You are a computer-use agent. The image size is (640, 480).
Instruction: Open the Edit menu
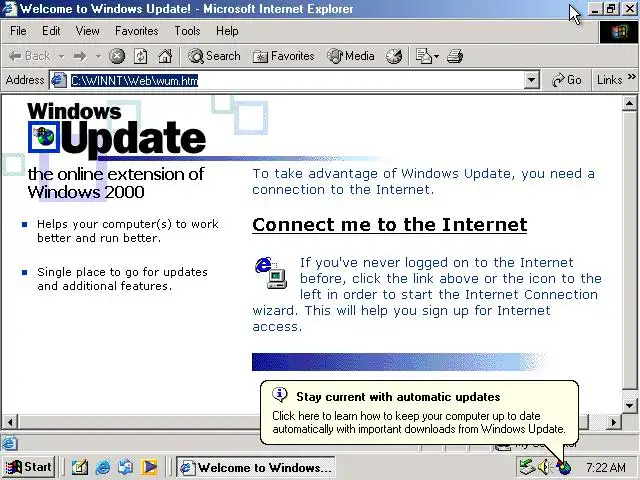[x=51, y=31]
